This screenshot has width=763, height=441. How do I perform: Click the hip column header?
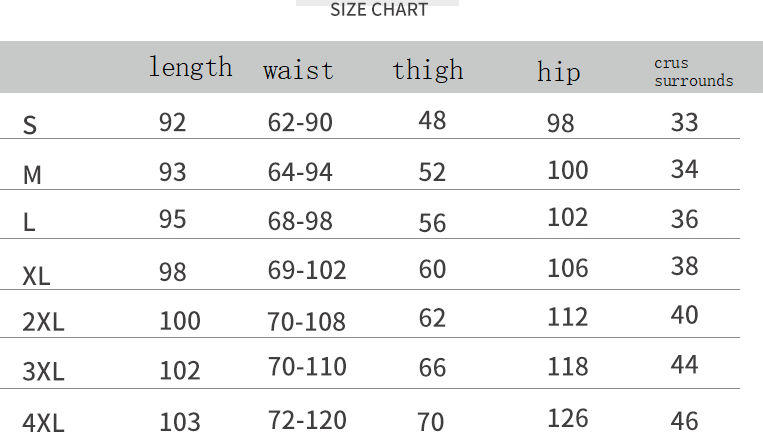559,72
